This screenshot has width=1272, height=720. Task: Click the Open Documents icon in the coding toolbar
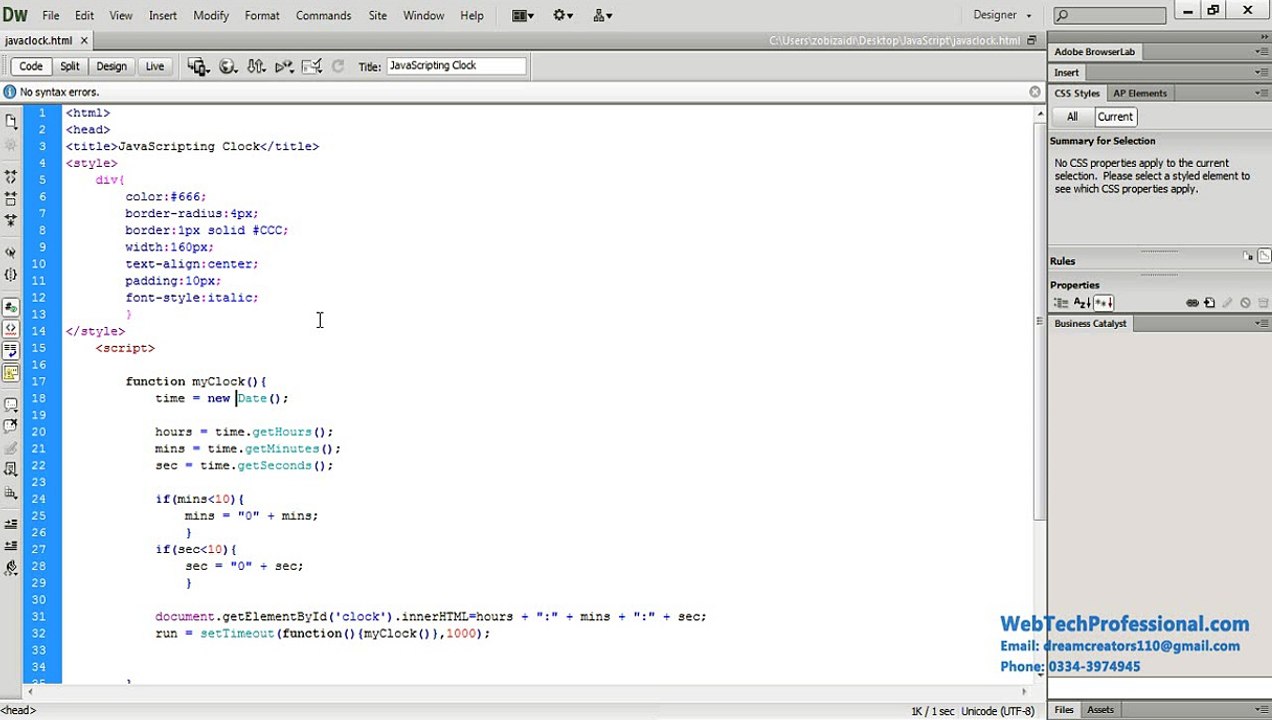pos(11,121)
